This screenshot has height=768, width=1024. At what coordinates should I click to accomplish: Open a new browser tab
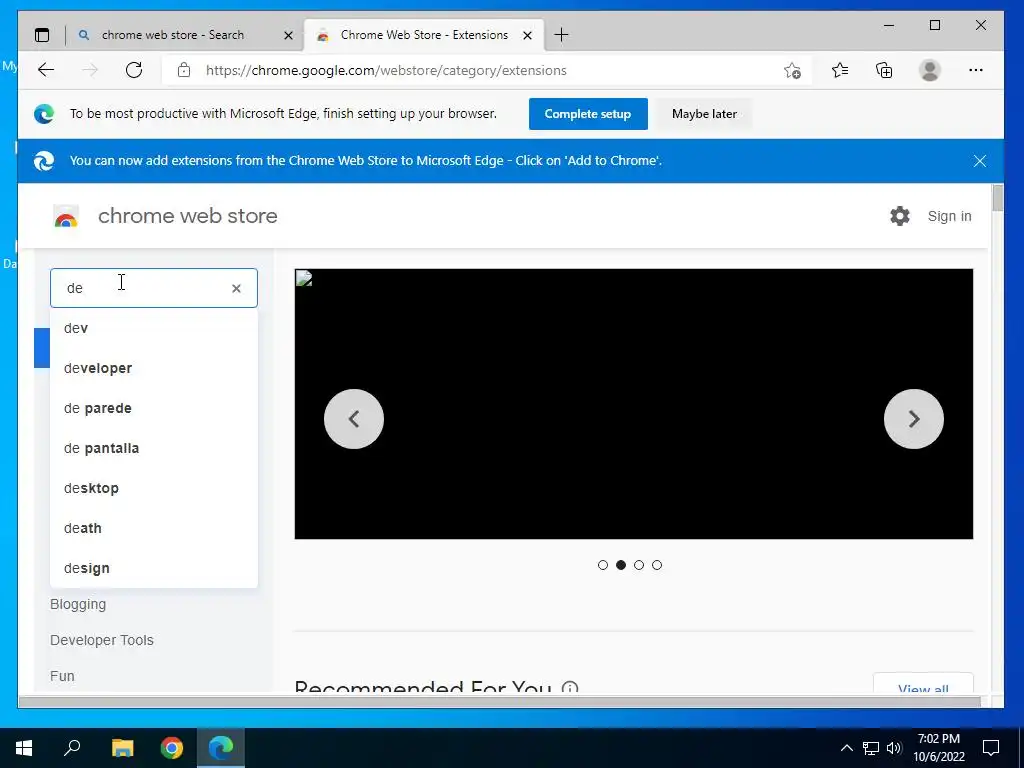click(561, 35)
